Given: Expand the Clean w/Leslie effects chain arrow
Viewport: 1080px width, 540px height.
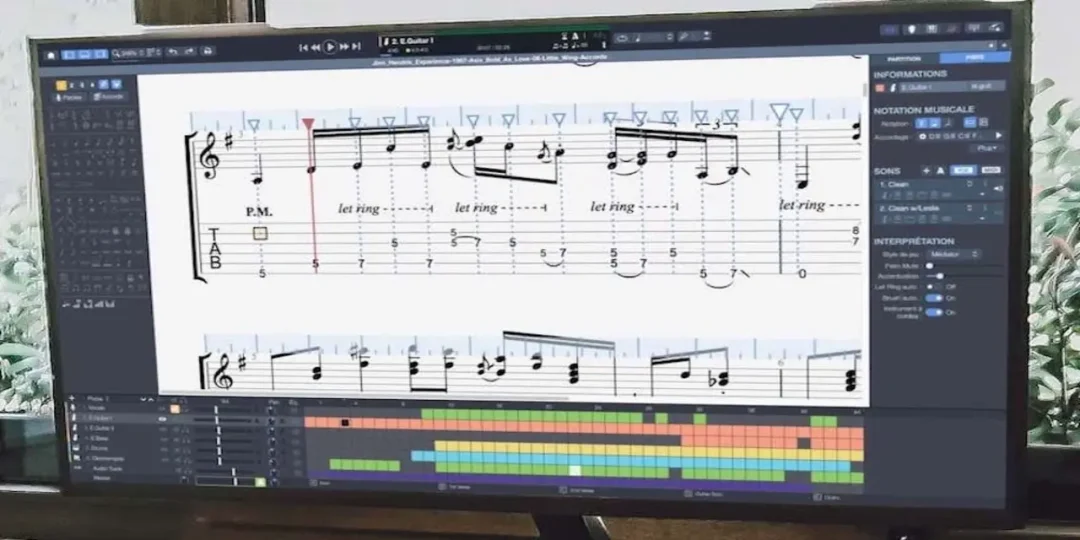Looking at the screenshot, I should click(982, 218).
